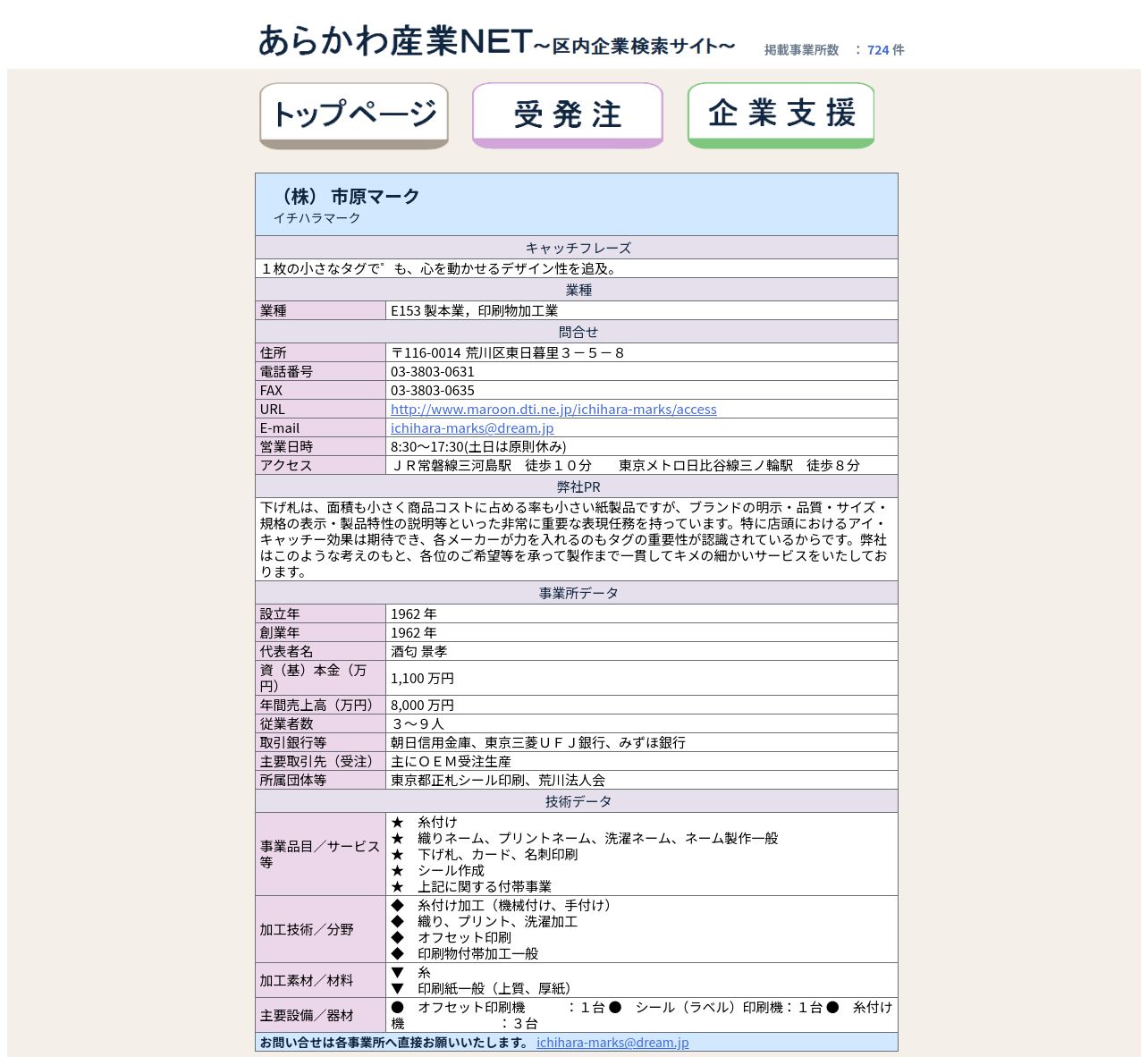Click 主にＯＥＭ受注生産 text
Viewport: 1148px width, 1057px height.
coord(451,762)
